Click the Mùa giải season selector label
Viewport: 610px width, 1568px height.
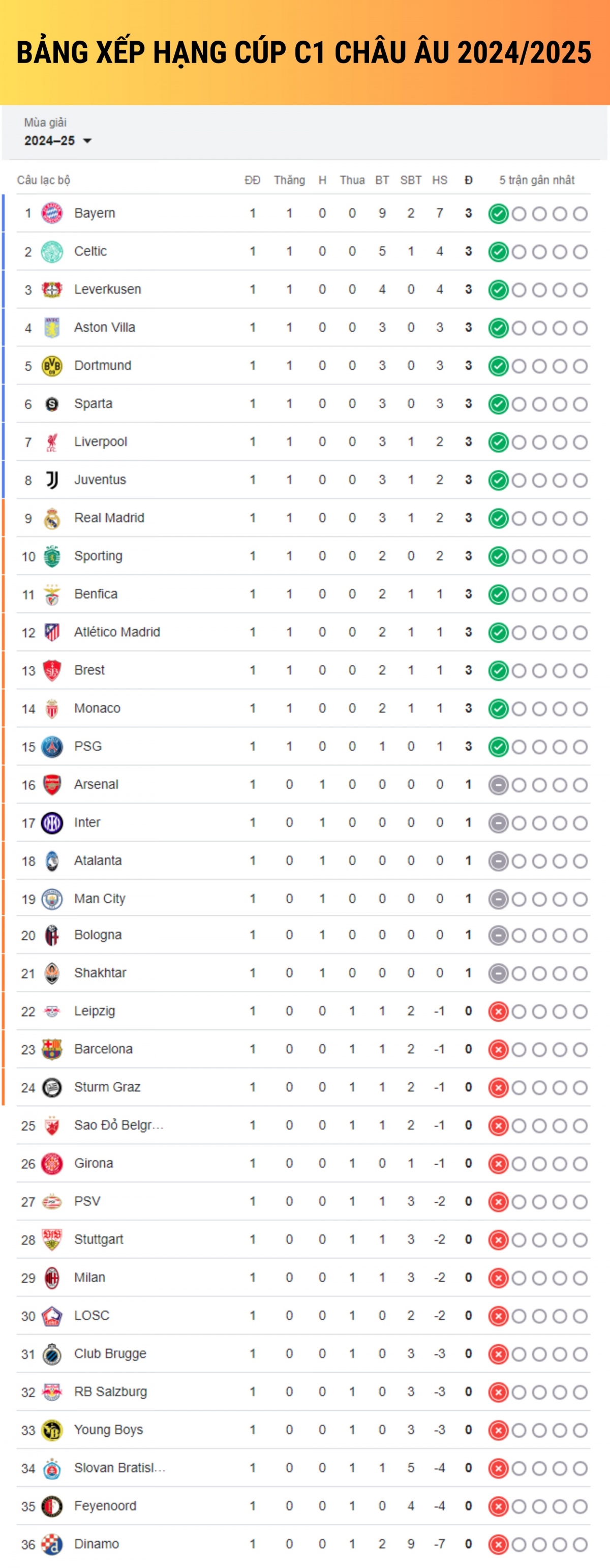coord(45,123)
